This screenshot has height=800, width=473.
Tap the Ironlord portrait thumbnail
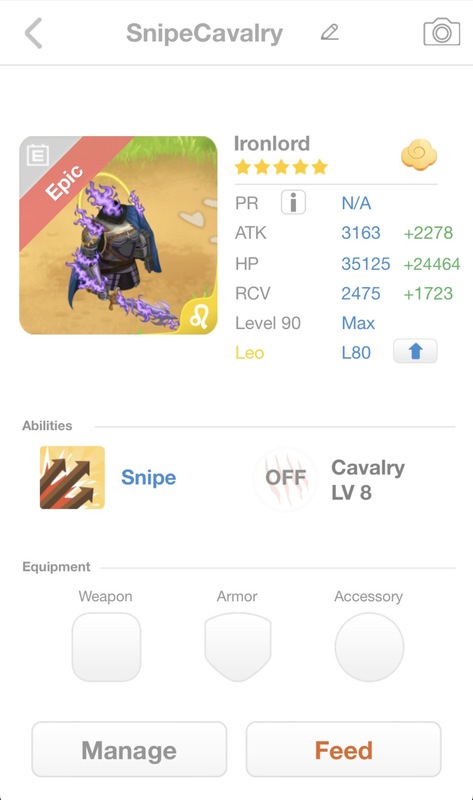(118, 235)
